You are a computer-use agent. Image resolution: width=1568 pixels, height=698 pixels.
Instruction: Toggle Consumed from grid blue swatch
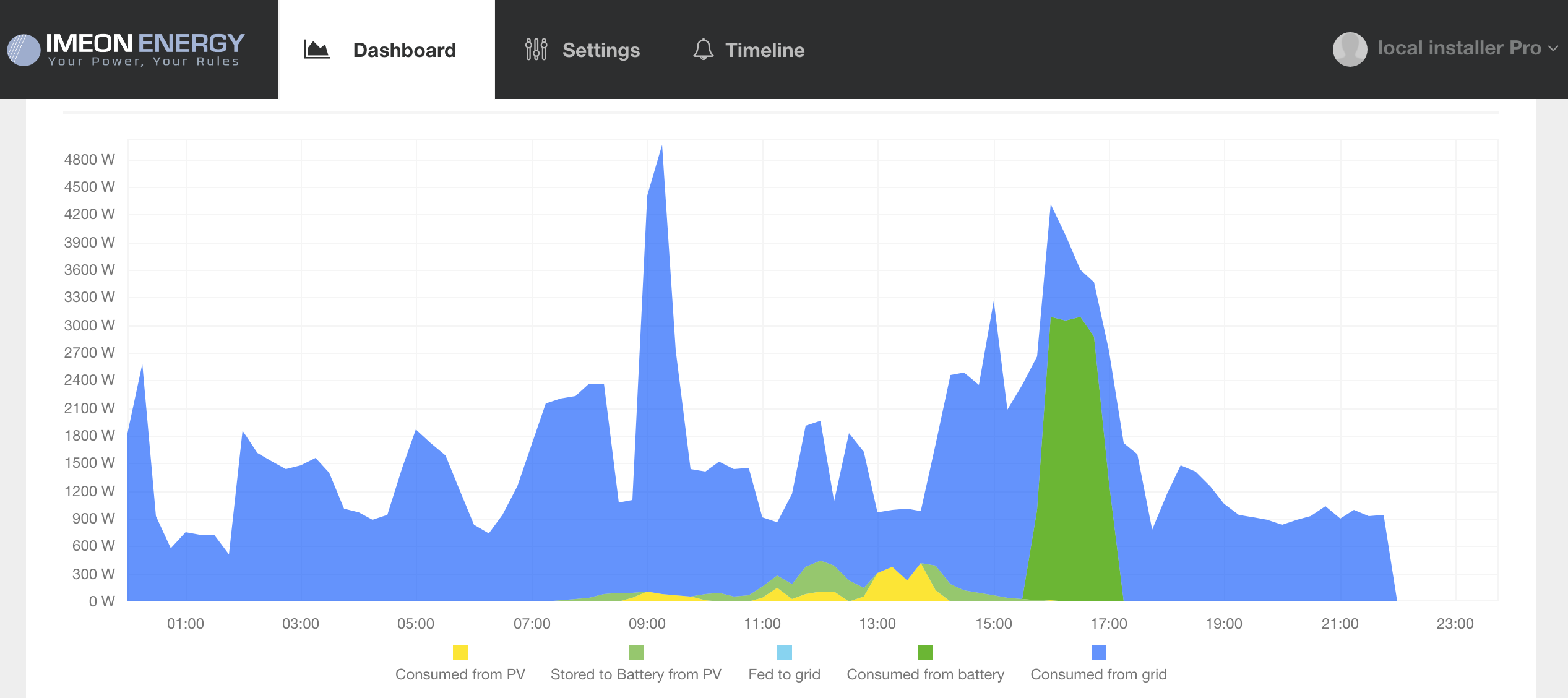(x=1098, y=652)
